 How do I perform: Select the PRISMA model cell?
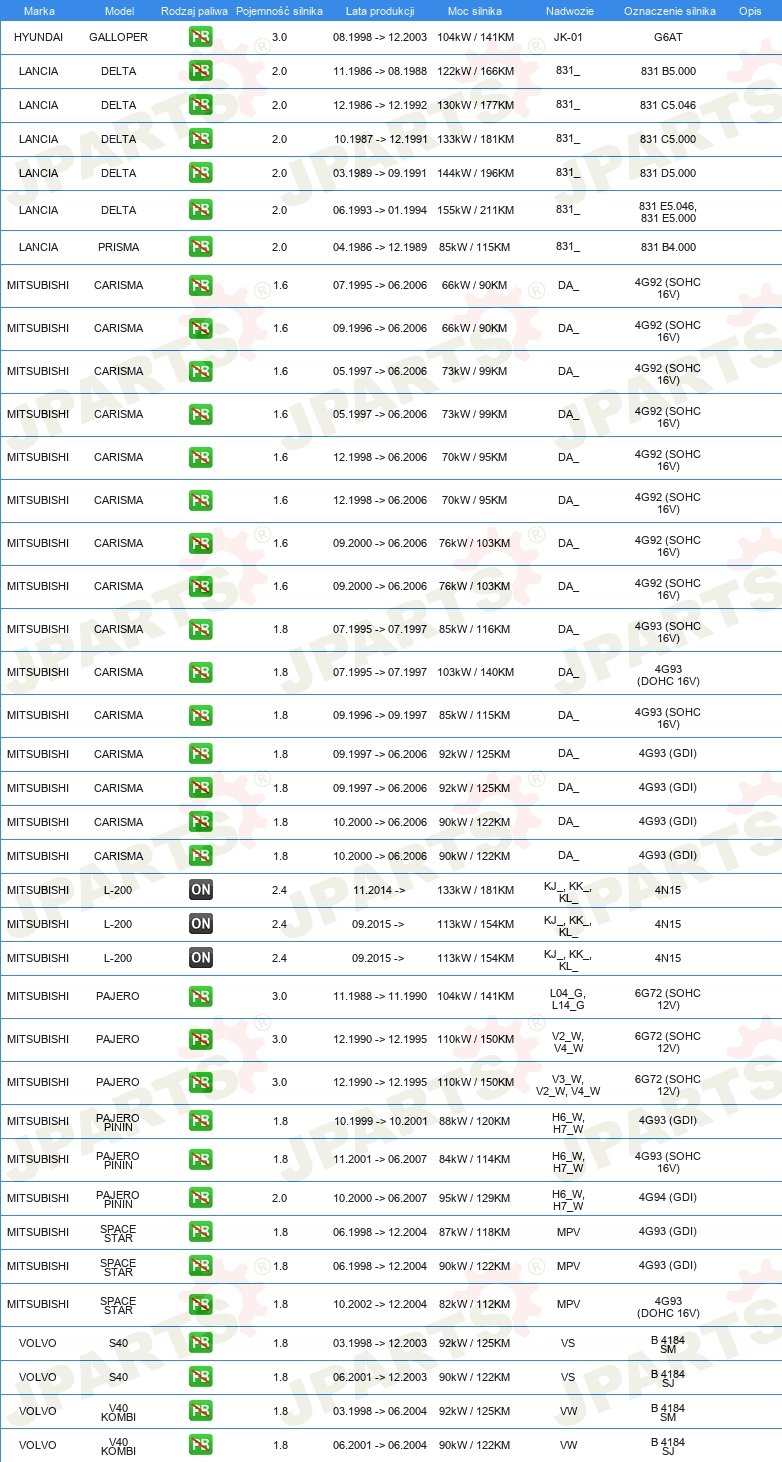click(119, 247)
